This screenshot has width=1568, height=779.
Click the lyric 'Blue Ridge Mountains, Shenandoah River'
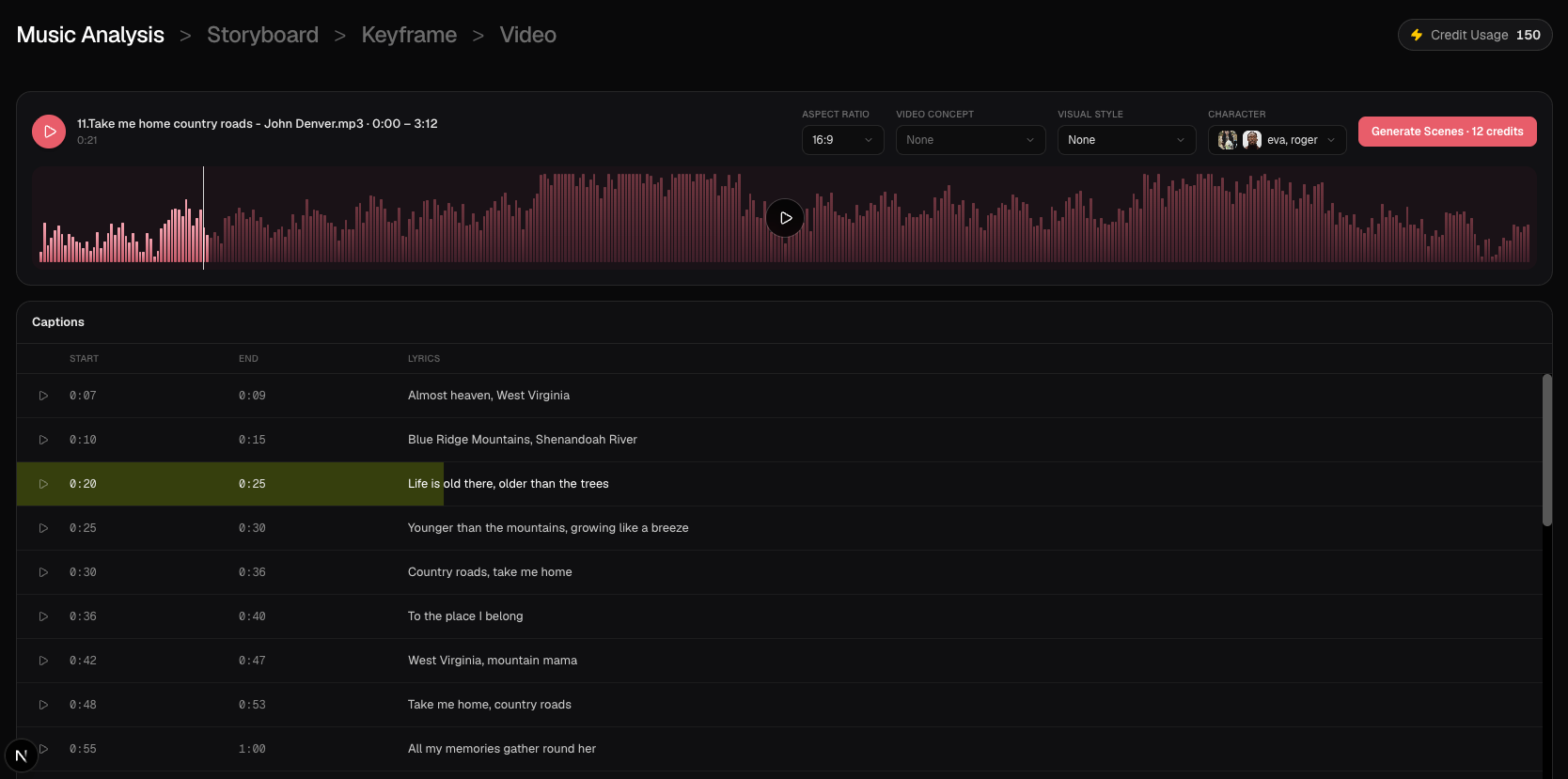(x=523, y=440)
